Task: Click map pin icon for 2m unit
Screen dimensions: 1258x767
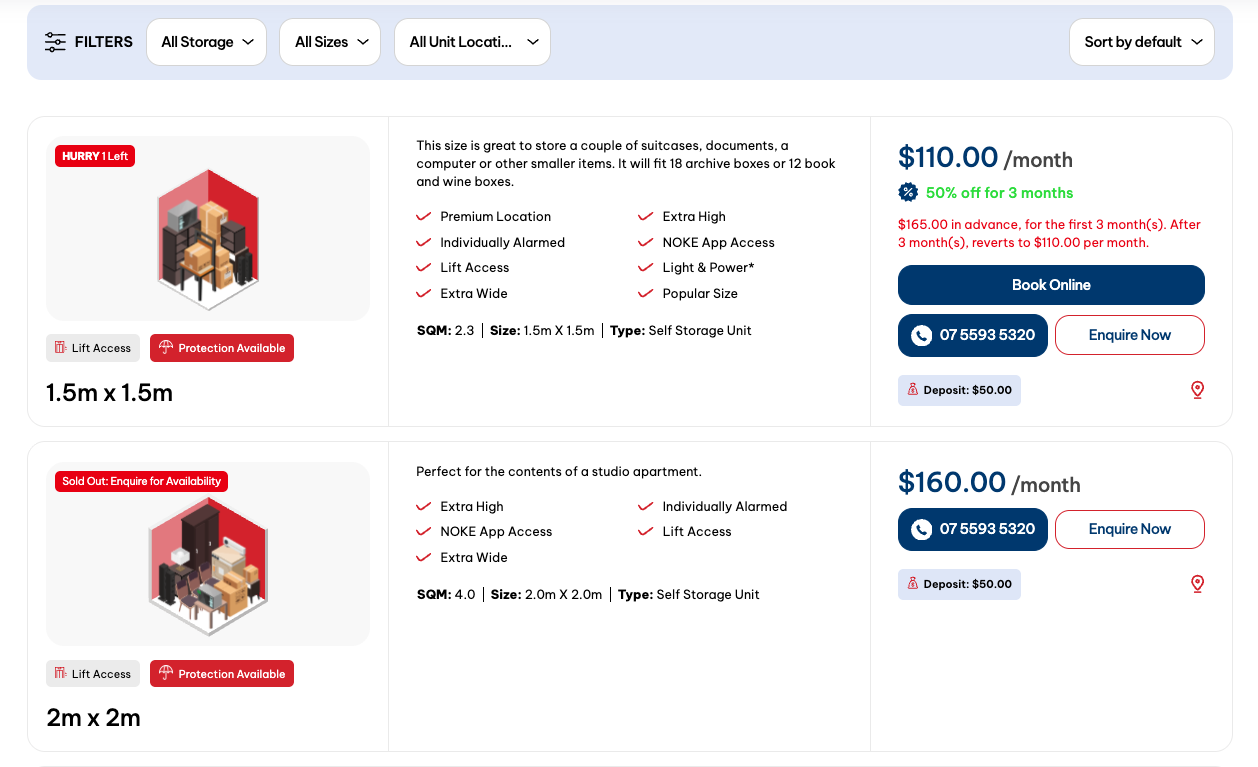Action: pos(1197,584)
